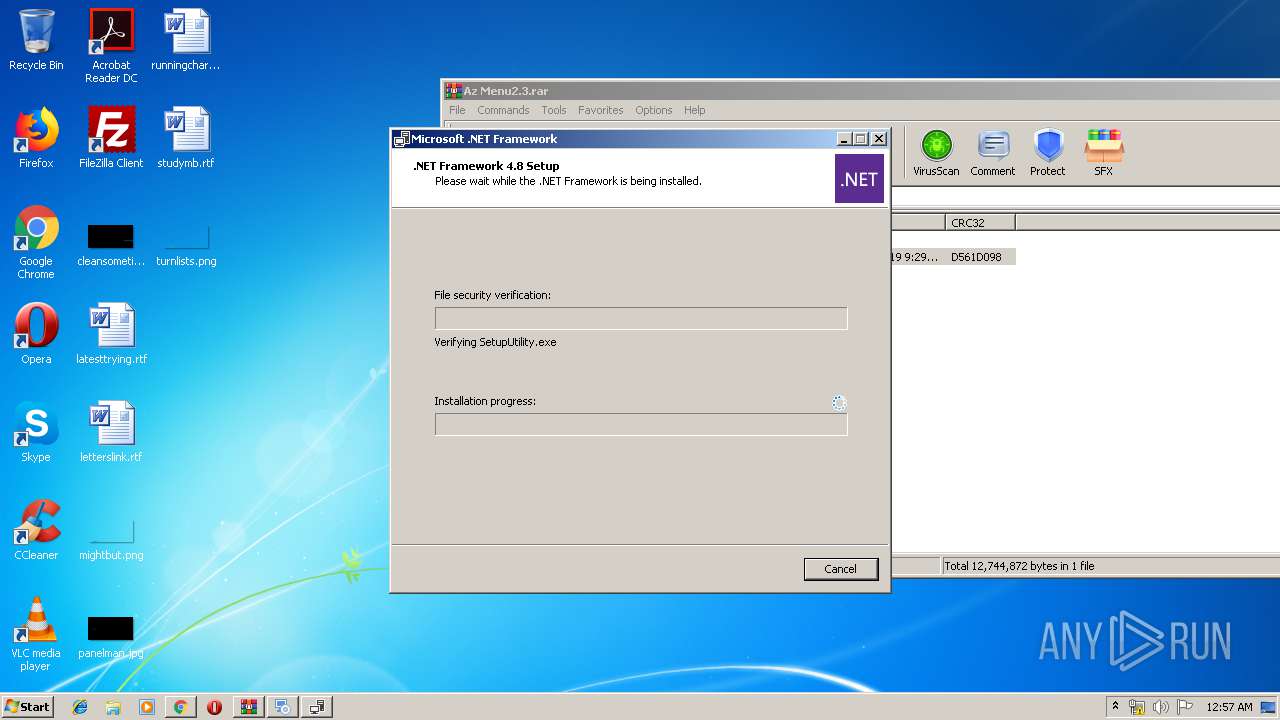Viewport: 1280px width, 720px height.
Task: Open the Comment tool in WinRAR
Action: 992,153
